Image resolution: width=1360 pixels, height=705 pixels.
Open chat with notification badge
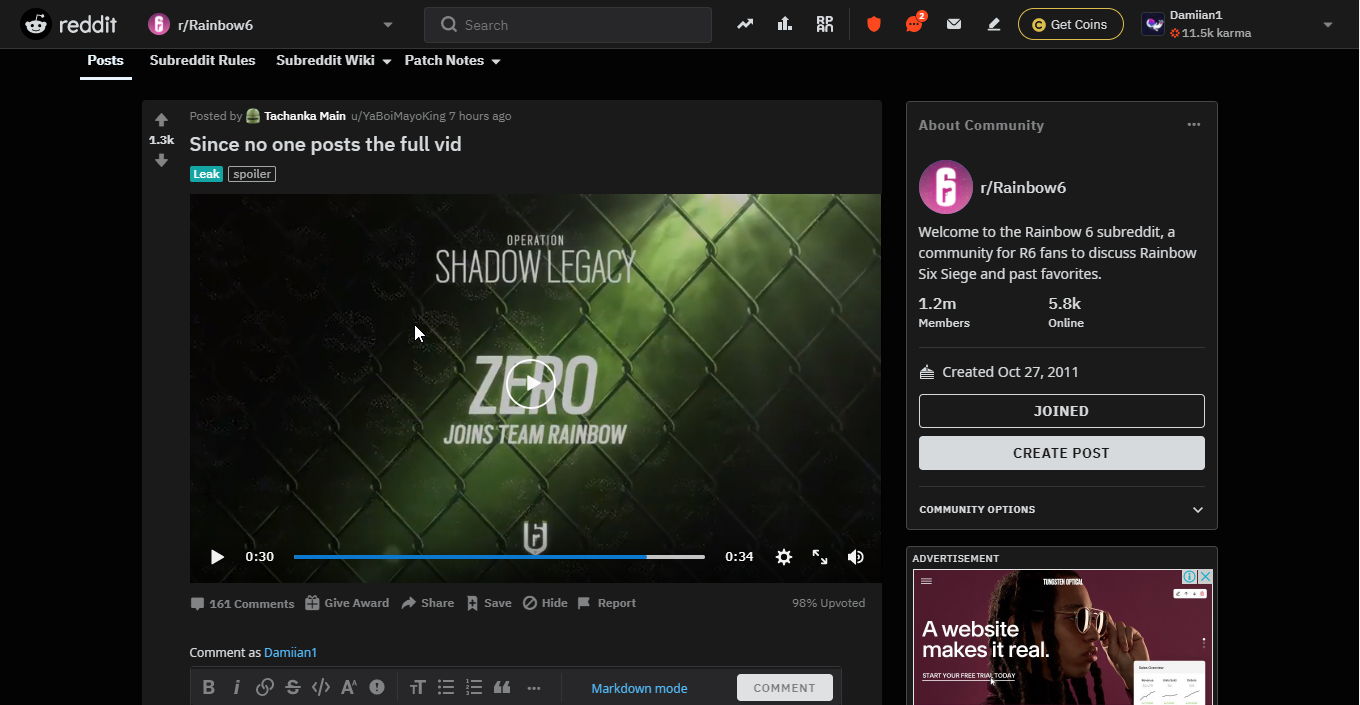click(x=914, y=24)
